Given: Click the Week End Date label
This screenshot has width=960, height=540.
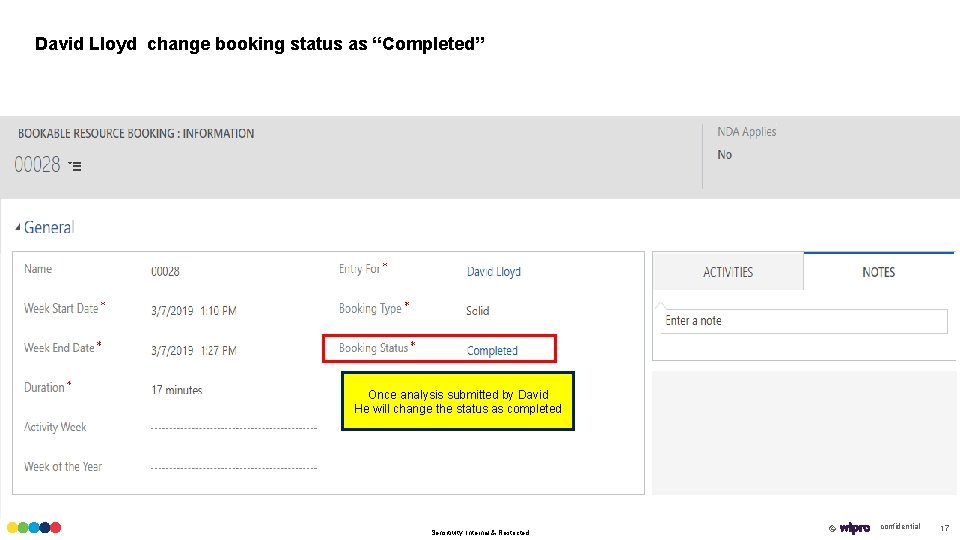Looking at the screenshot, I should click(x=59, y=348).
